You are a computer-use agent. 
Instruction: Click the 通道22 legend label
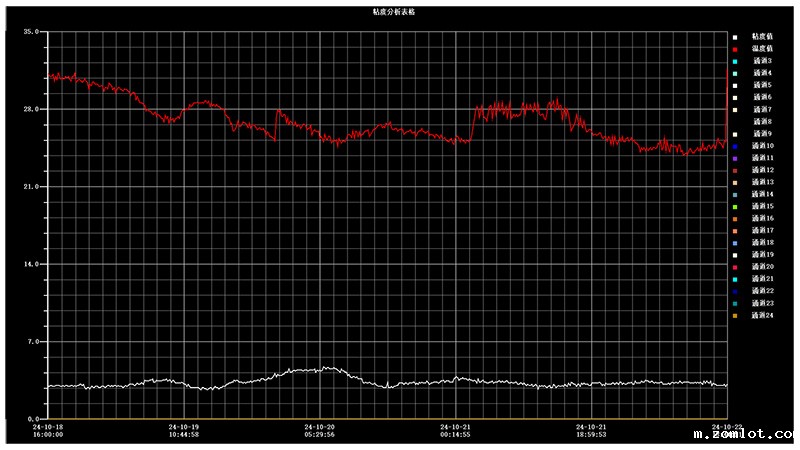(762, 291)
